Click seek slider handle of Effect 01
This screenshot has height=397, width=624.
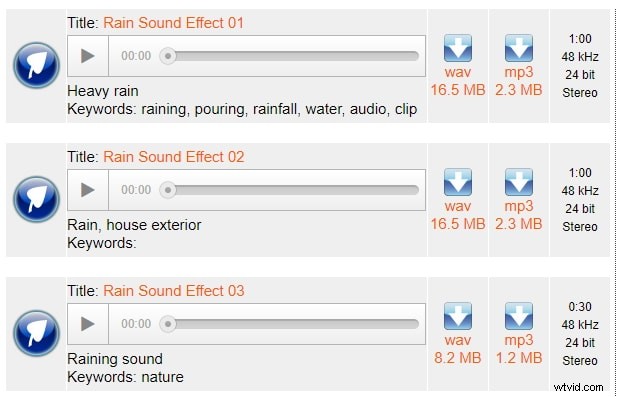click(x=168, y=56)
